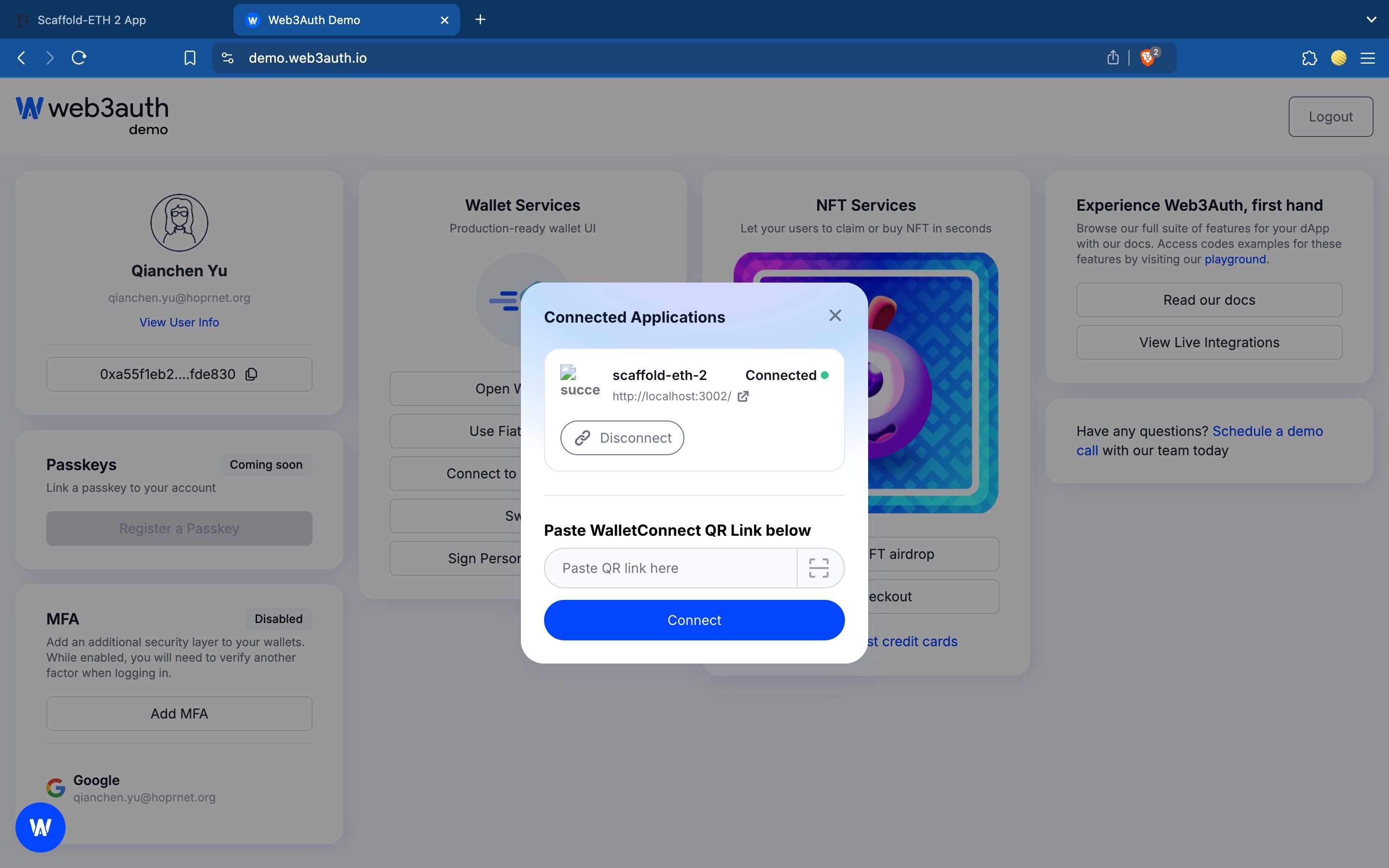This screenshot has width=1389, height=868.
Task: Click the Connected Applications title
Action: pos(634,317)
